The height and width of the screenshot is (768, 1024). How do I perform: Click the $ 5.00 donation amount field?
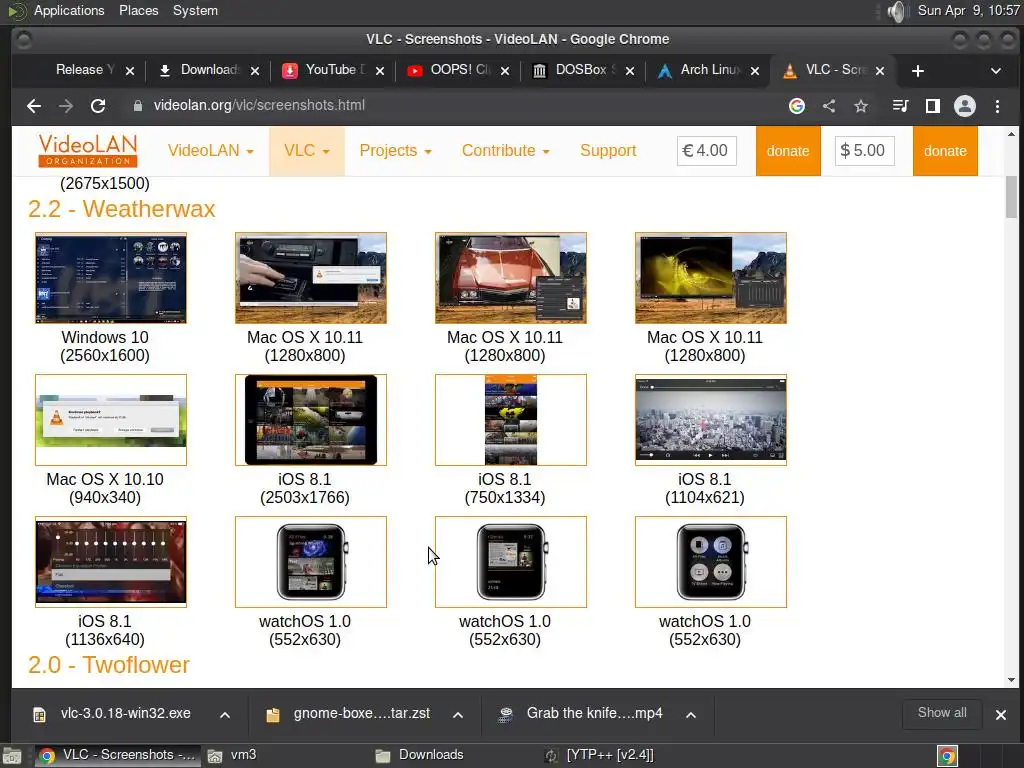864,151
